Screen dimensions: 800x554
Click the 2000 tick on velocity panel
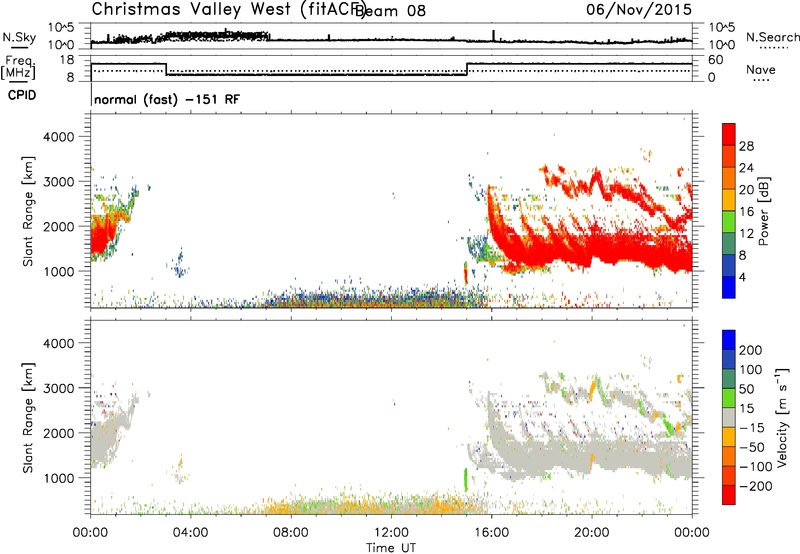pos(59,433)
